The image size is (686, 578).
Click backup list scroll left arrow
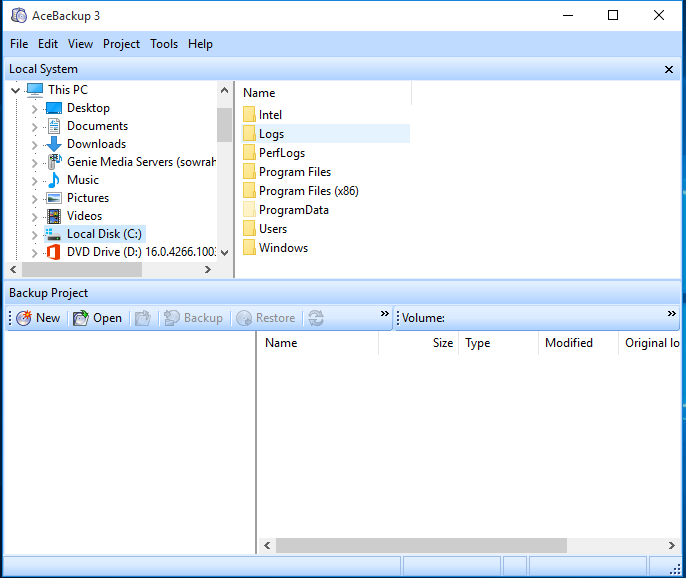[x=267, y=545]
